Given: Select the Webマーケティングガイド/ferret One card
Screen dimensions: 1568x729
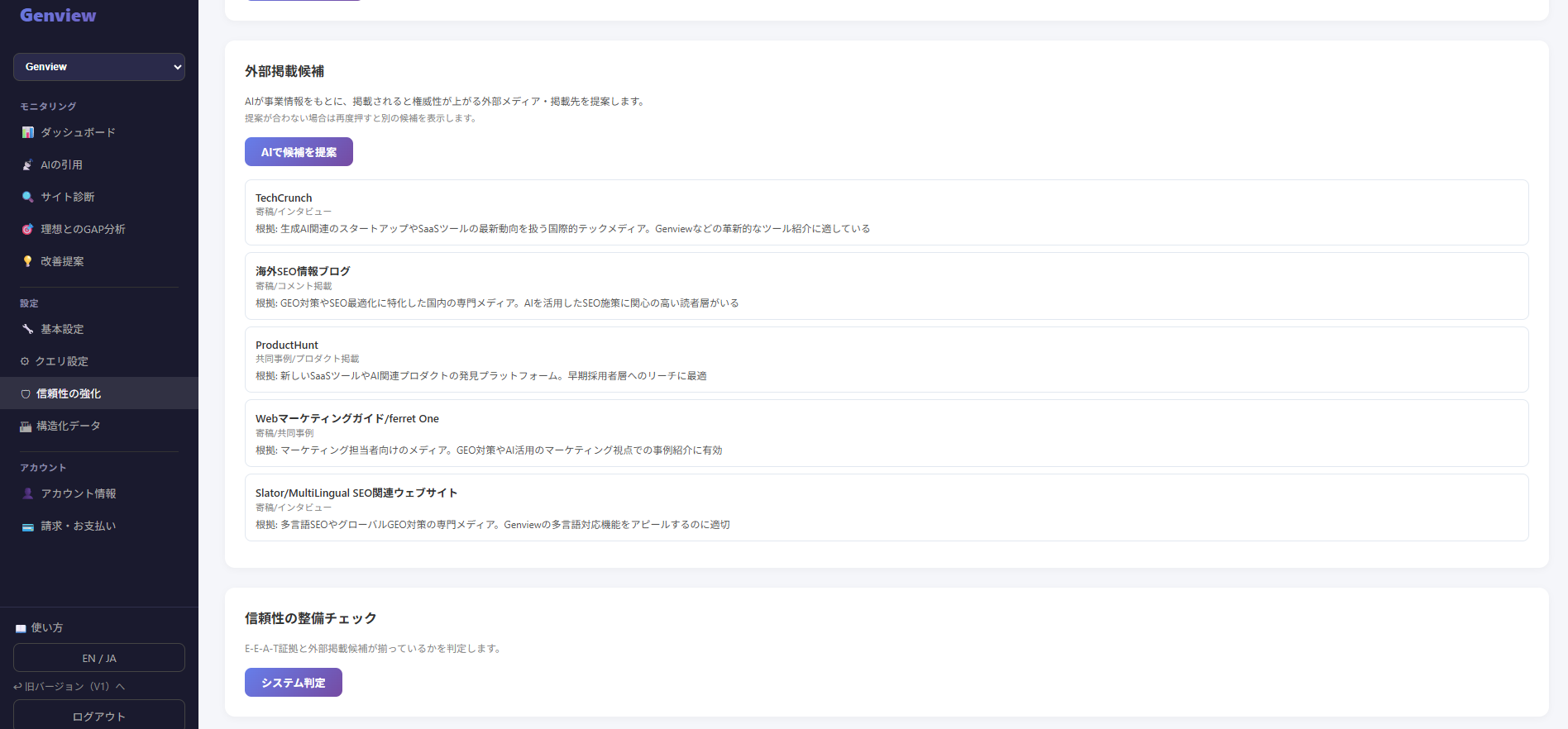Looking at the screenshot, I should (x=887, y=433).
